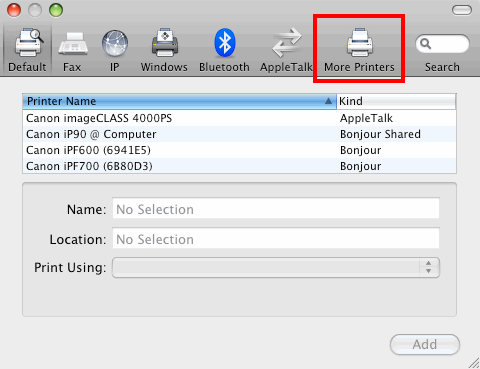
Task: Select Canon imageCLASS 4000PS row
Action: click(x=239, y=118)
